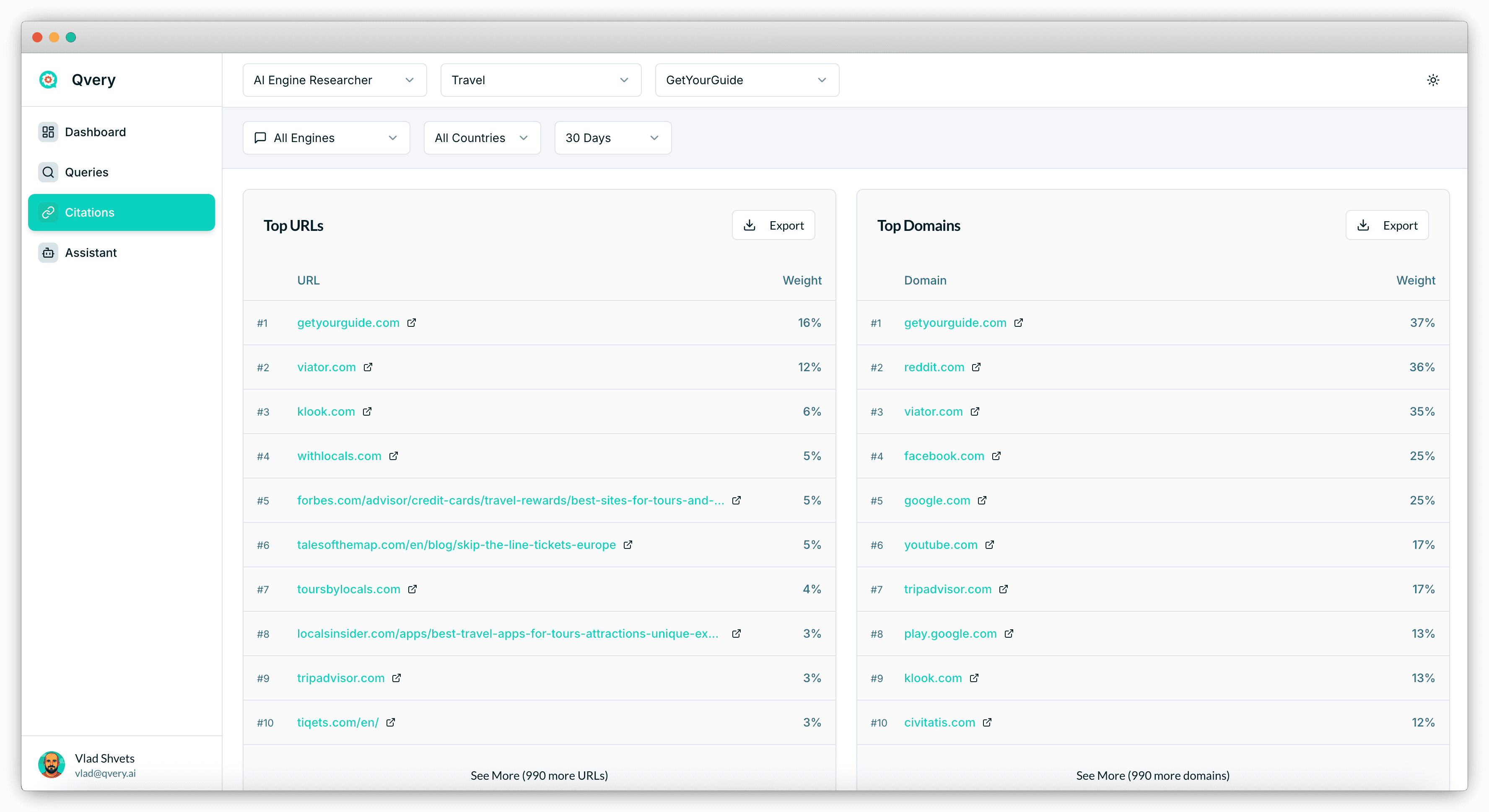Go to Dashboard in the sidebar
1489x812 pixels.
point(122,132)
